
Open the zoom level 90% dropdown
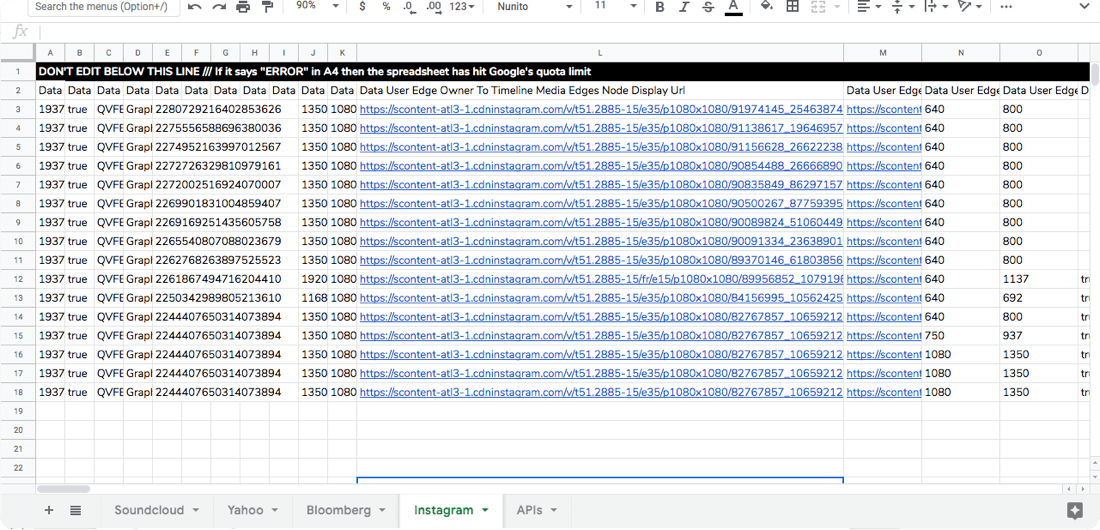click(x=318, y=7)
